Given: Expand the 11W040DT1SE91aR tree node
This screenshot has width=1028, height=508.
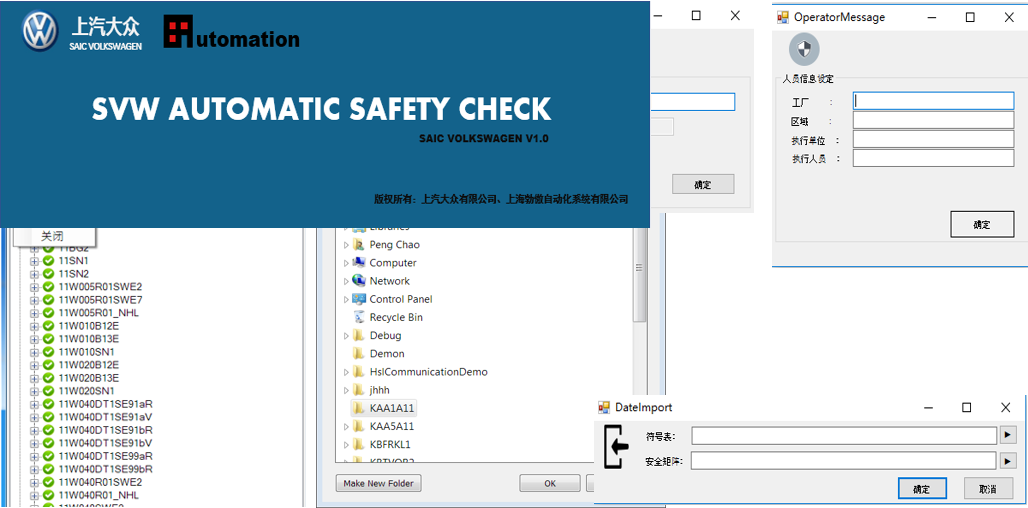Looking at the screenshot, I should point(35,404).
